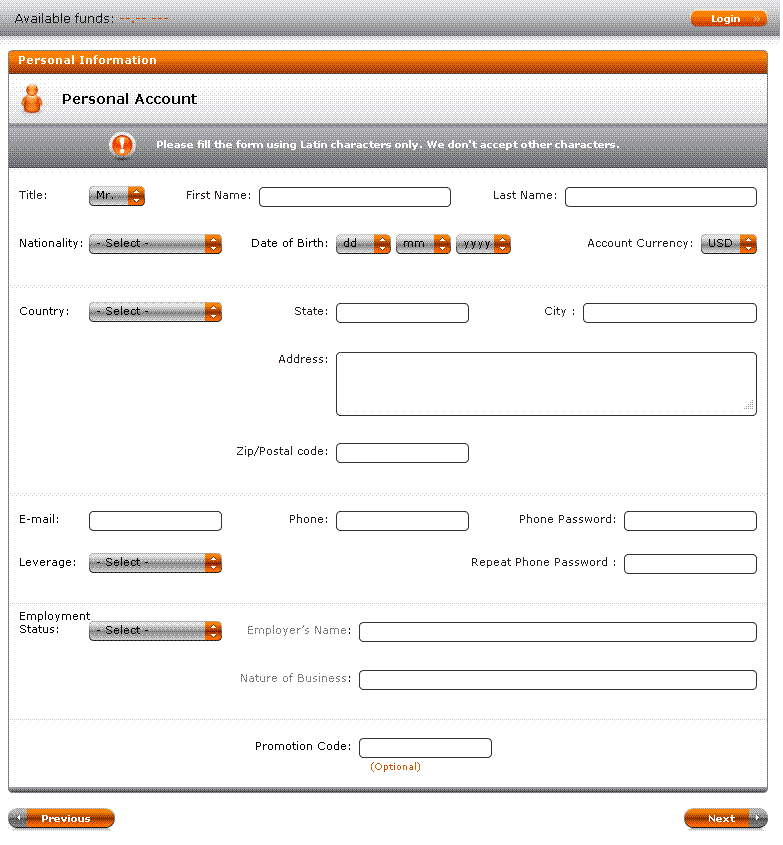
Task: Click the First Name input field
Action: click(x=354, y=197)
